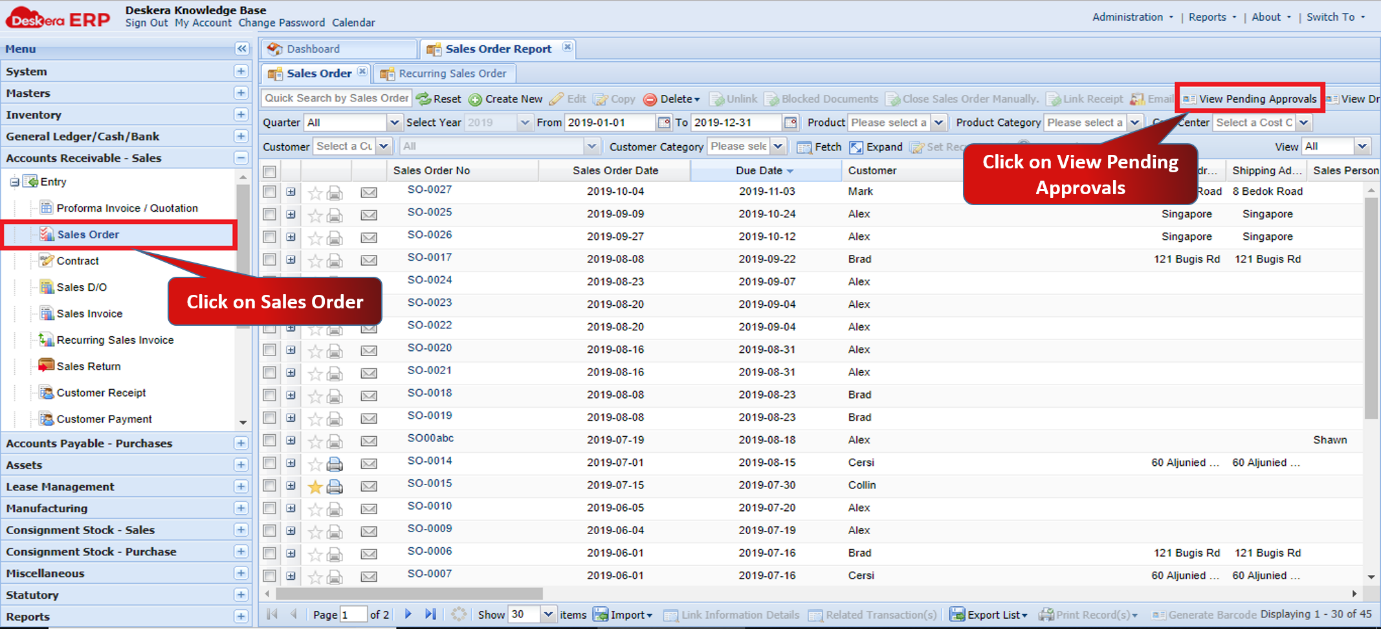Open the View filter dropdown
The height and width of the screenshot is (629, 1381).
point(1364,147)
